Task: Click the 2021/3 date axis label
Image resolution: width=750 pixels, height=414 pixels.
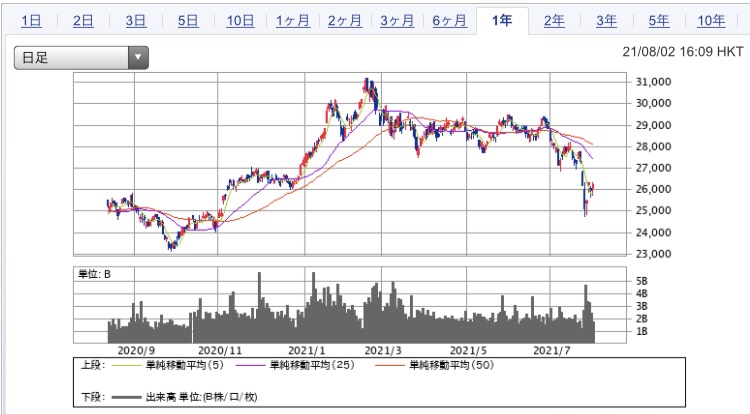Action: click(383, 350)
